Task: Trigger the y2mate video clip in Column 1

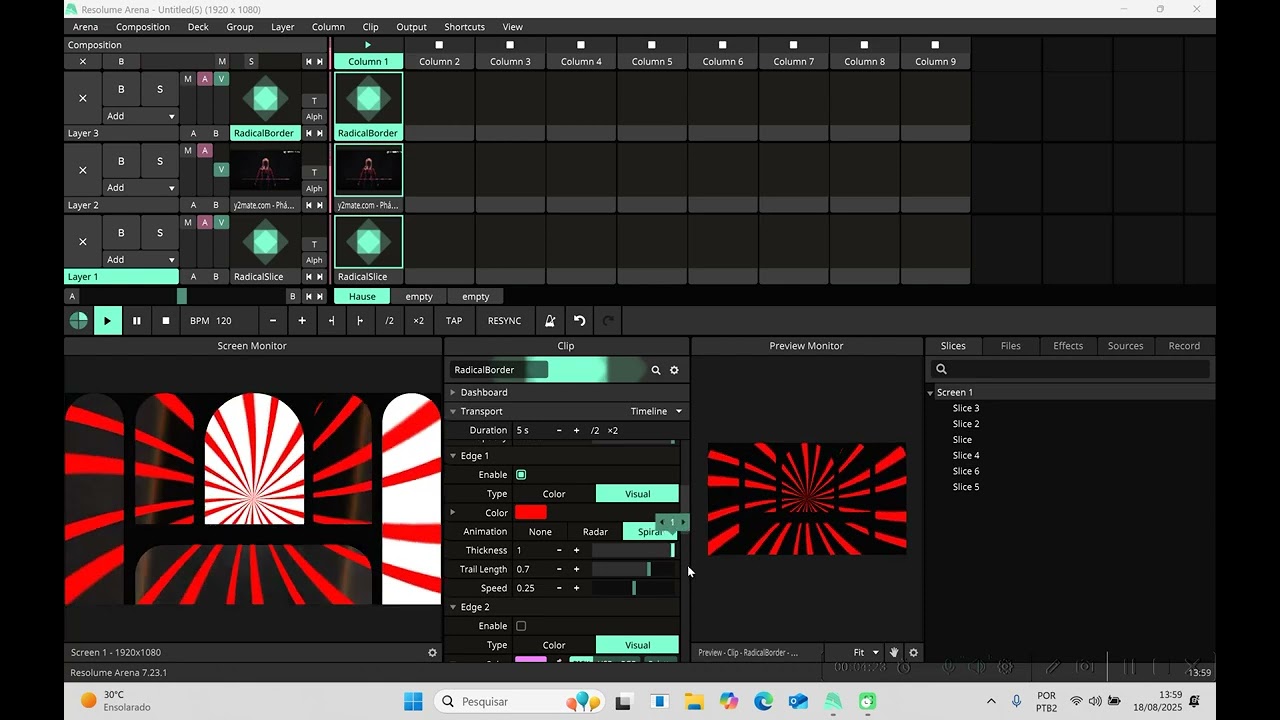Action: pos(368,170)
